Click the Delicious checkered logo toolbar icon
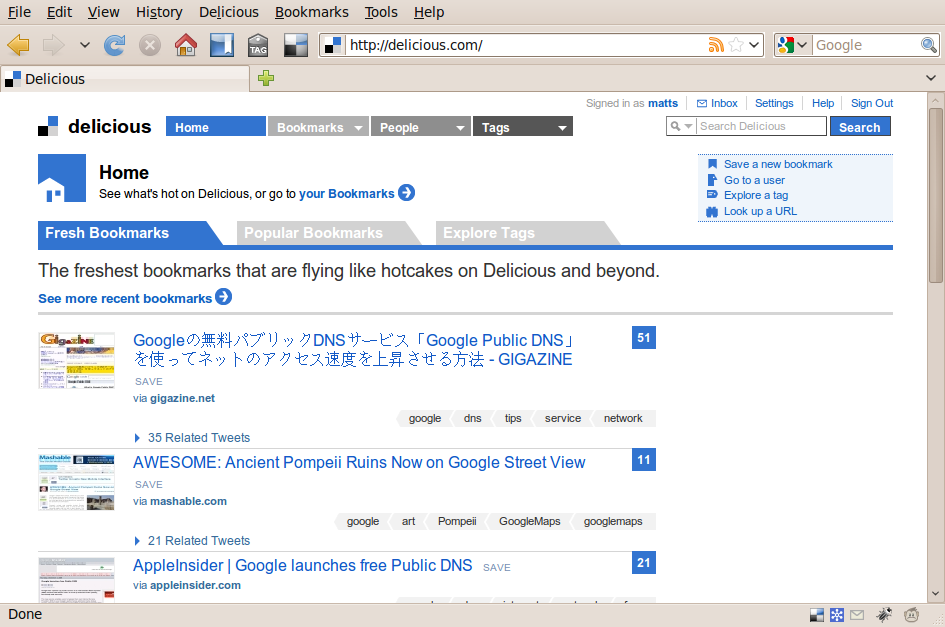Viewport: 945px width, 627px height. pyautogui.click(x=296, y=45)
